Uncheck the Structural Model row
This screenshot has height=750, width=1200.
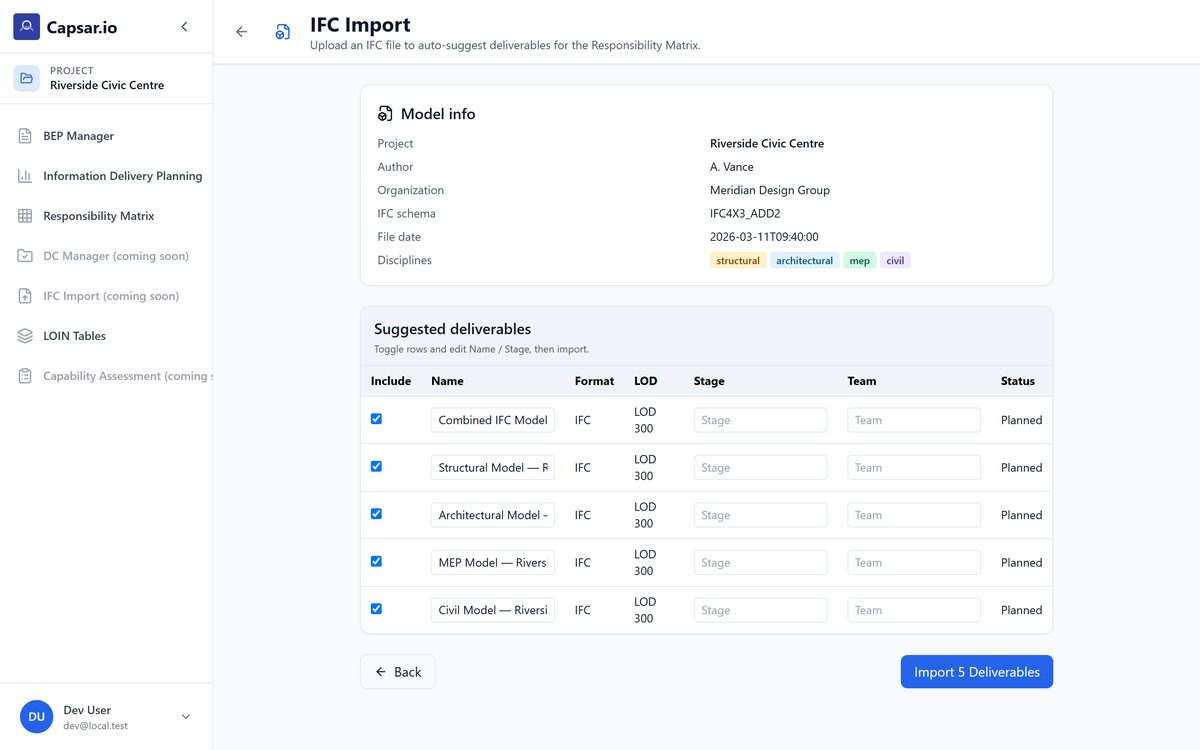point(376,466)
